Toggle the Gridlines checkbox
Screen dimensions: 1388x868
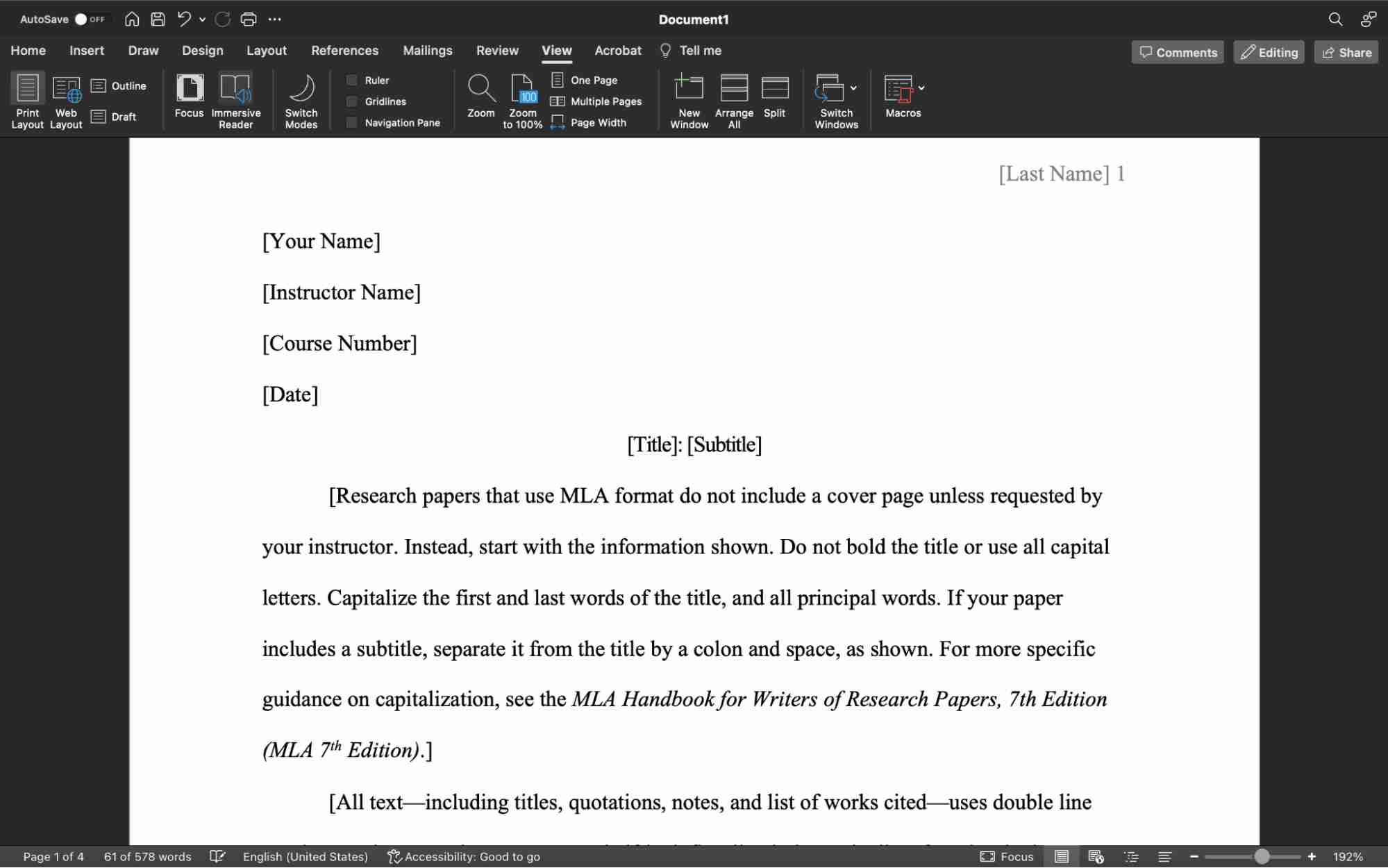pos(353,100)
